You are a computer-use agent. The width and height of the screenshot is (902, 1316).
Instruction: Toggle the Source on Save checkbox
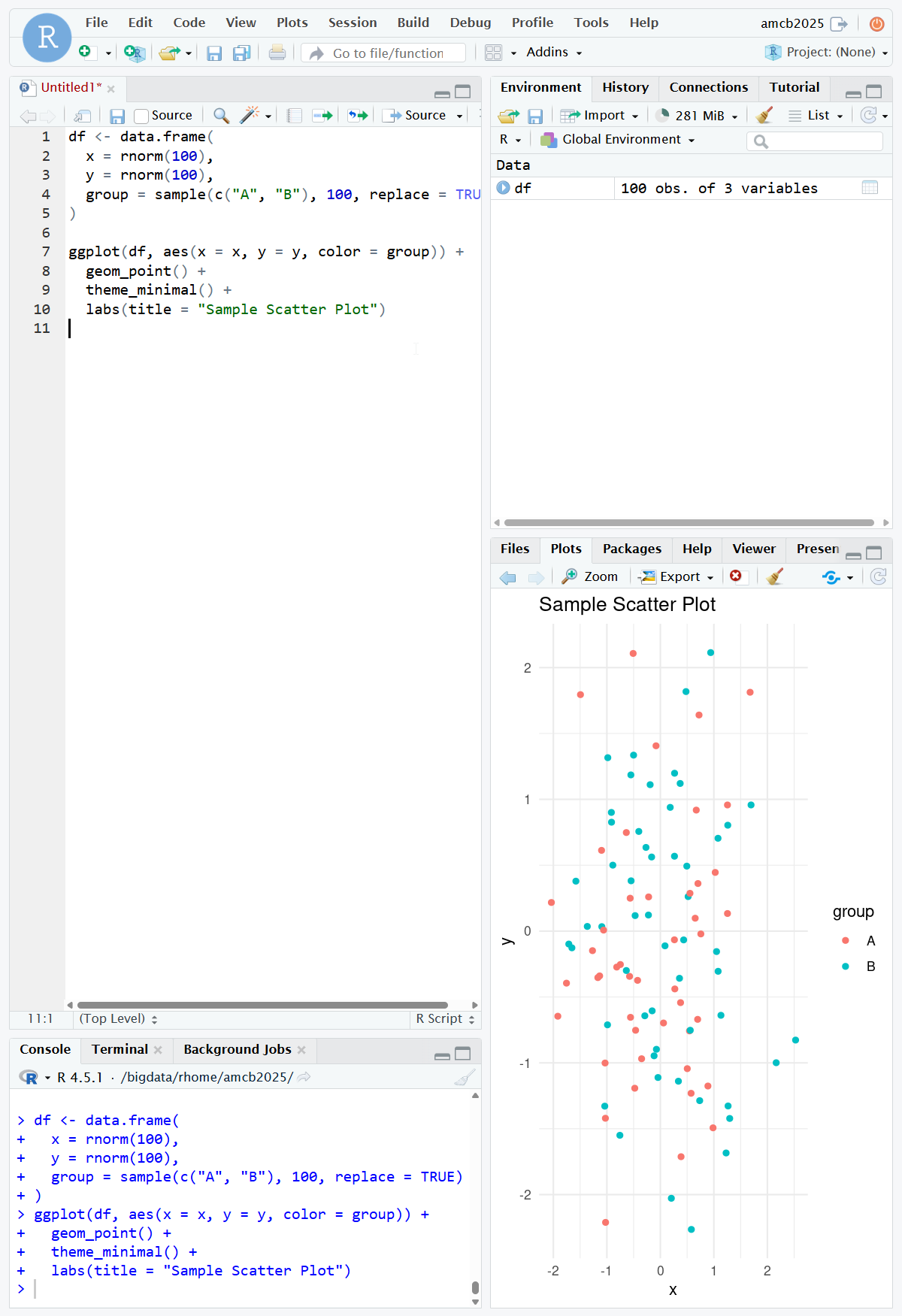point(141,116)
